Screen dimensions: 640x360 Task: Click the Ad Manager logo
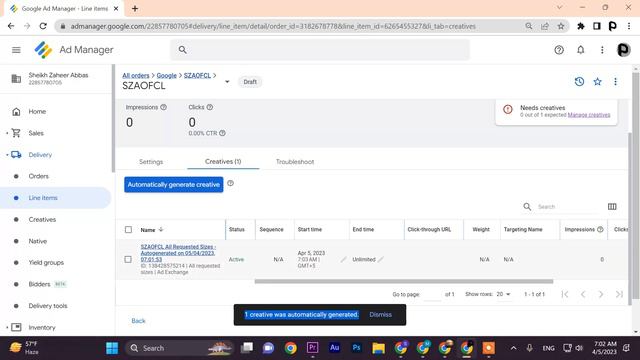pyautogui.click(x=43, y=50)
